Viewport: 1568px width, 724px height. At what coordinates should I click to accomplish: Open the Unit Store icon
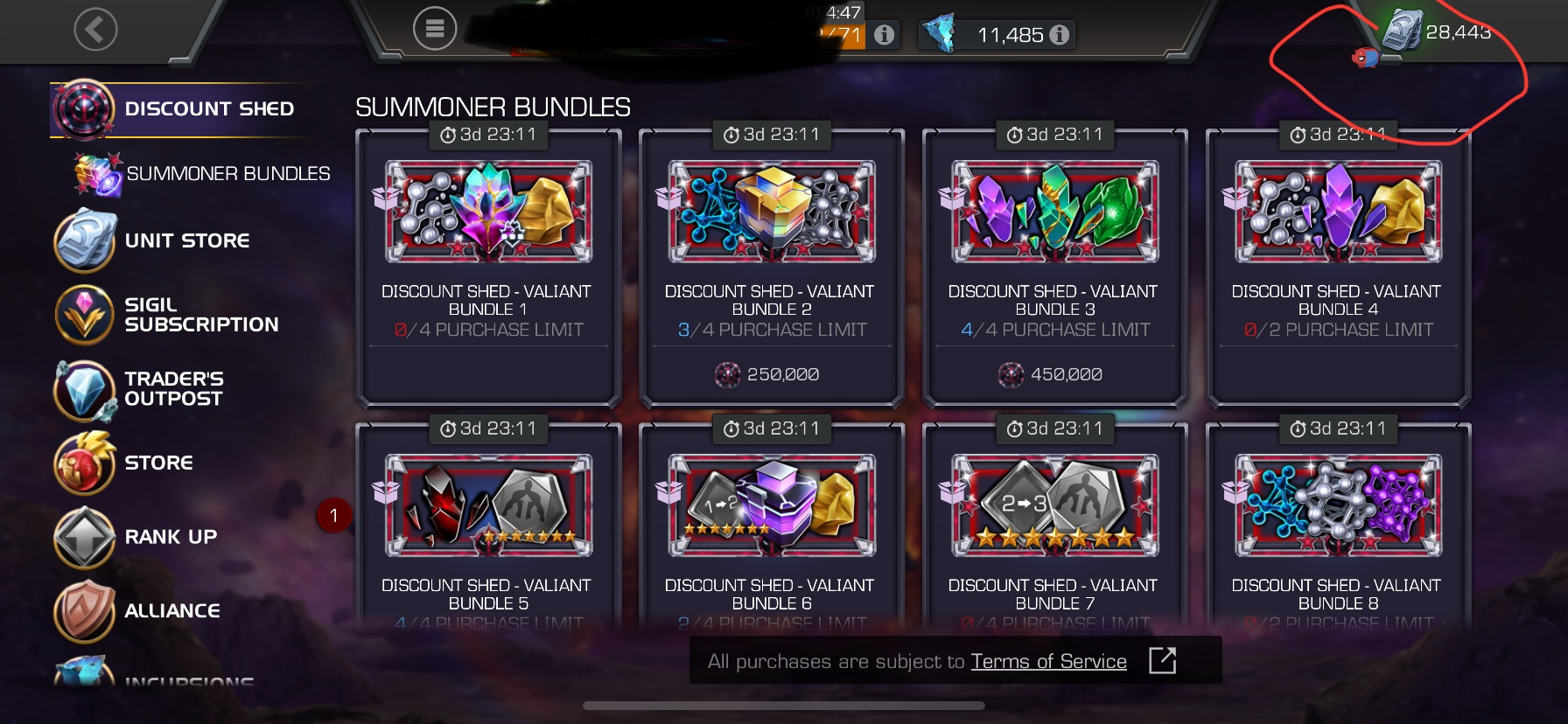(85, 240)
